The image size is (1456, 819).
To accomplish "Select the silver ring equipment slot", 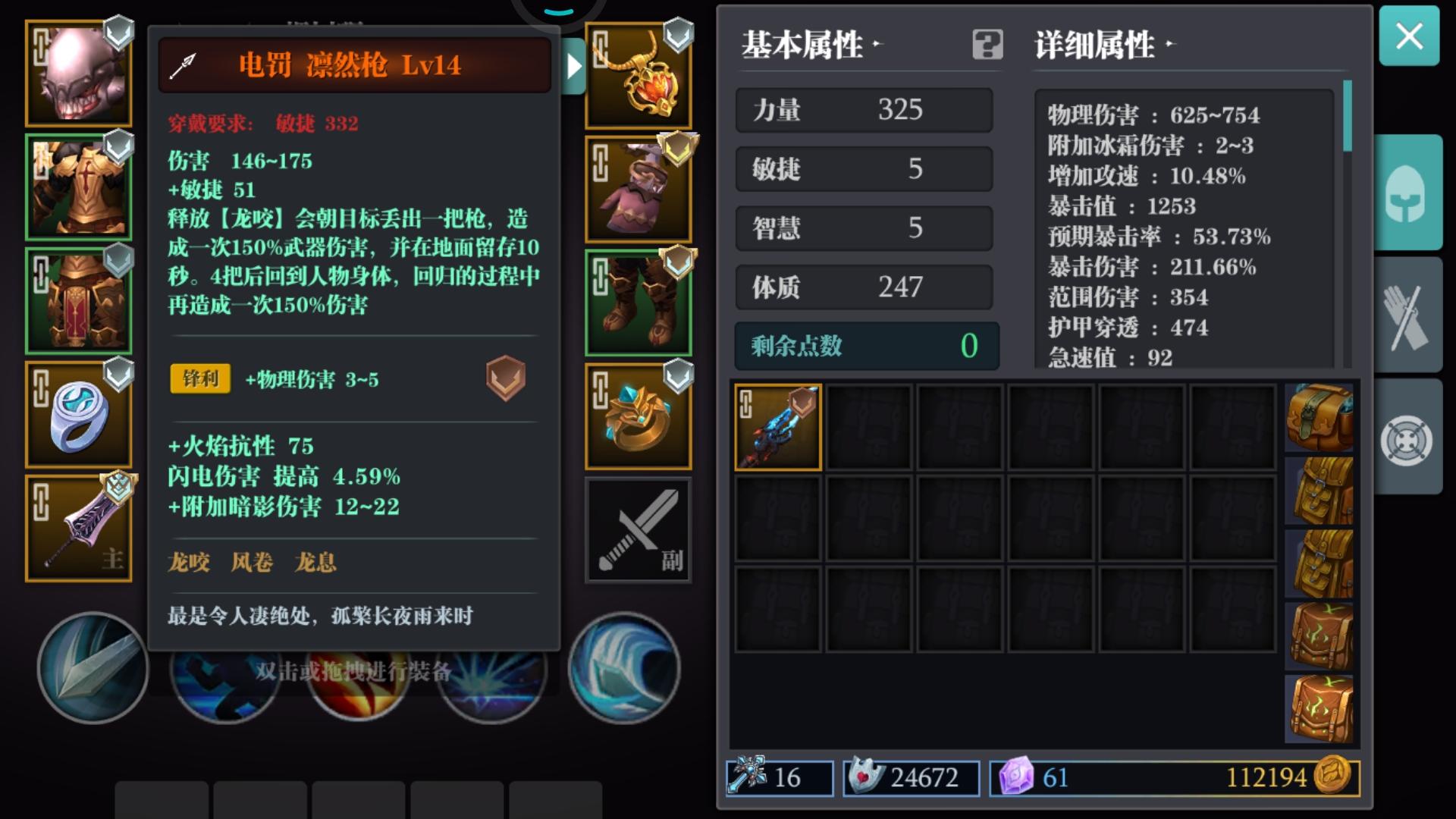I will coord(79,415).
